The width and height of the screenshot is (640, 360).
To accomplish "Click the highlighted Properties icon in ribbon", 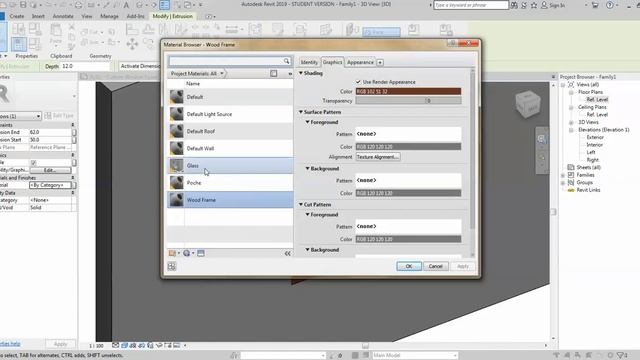I will [x=19, y=44].
